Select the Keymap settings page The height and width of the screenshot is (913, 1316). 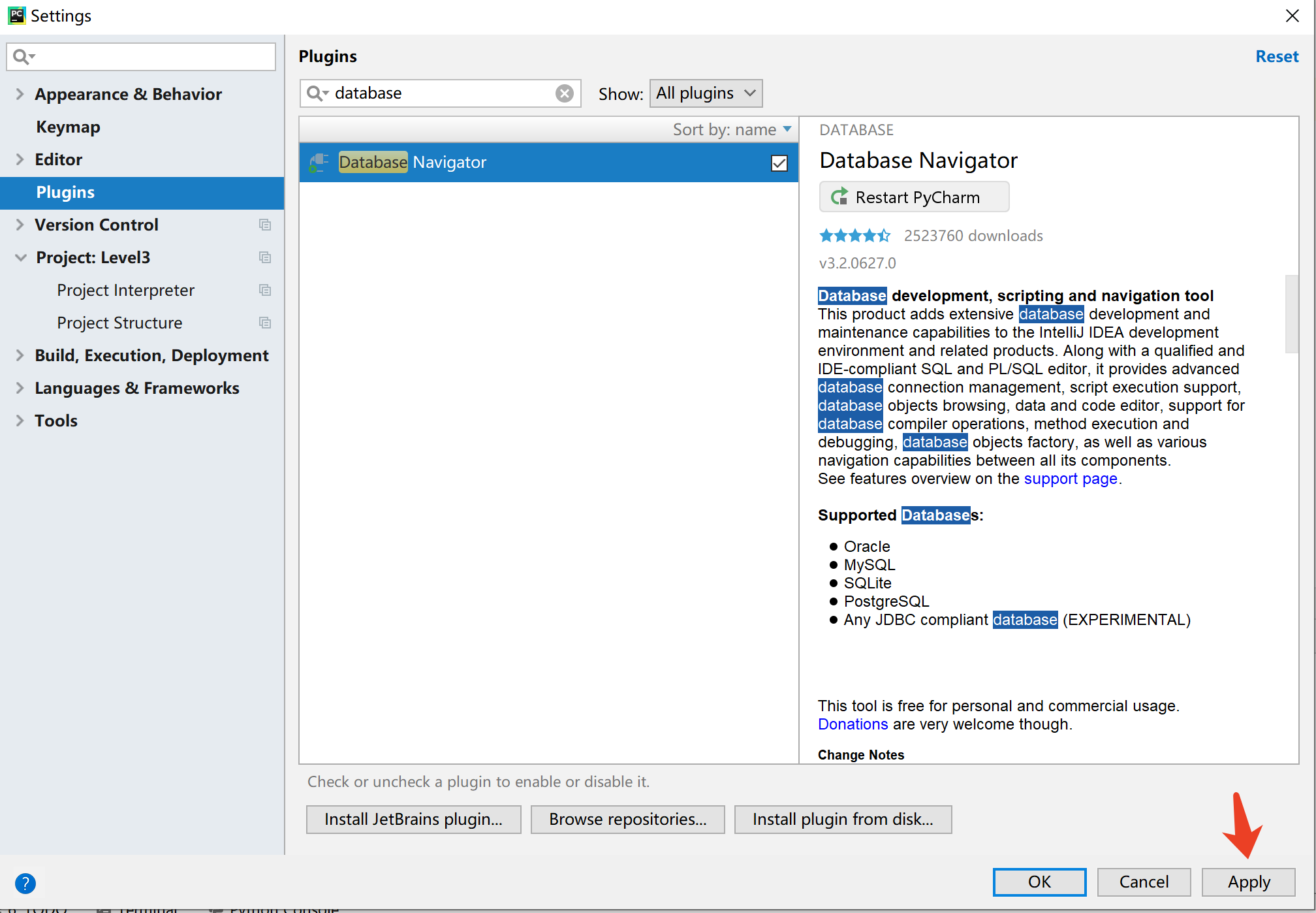click(68, 127)
